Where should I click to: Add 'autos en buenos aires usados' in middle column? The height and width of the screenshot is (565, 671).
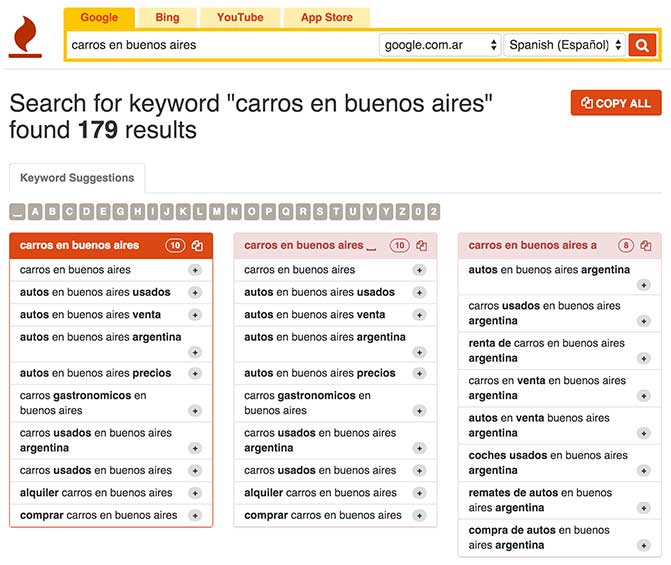click(419, 292)
